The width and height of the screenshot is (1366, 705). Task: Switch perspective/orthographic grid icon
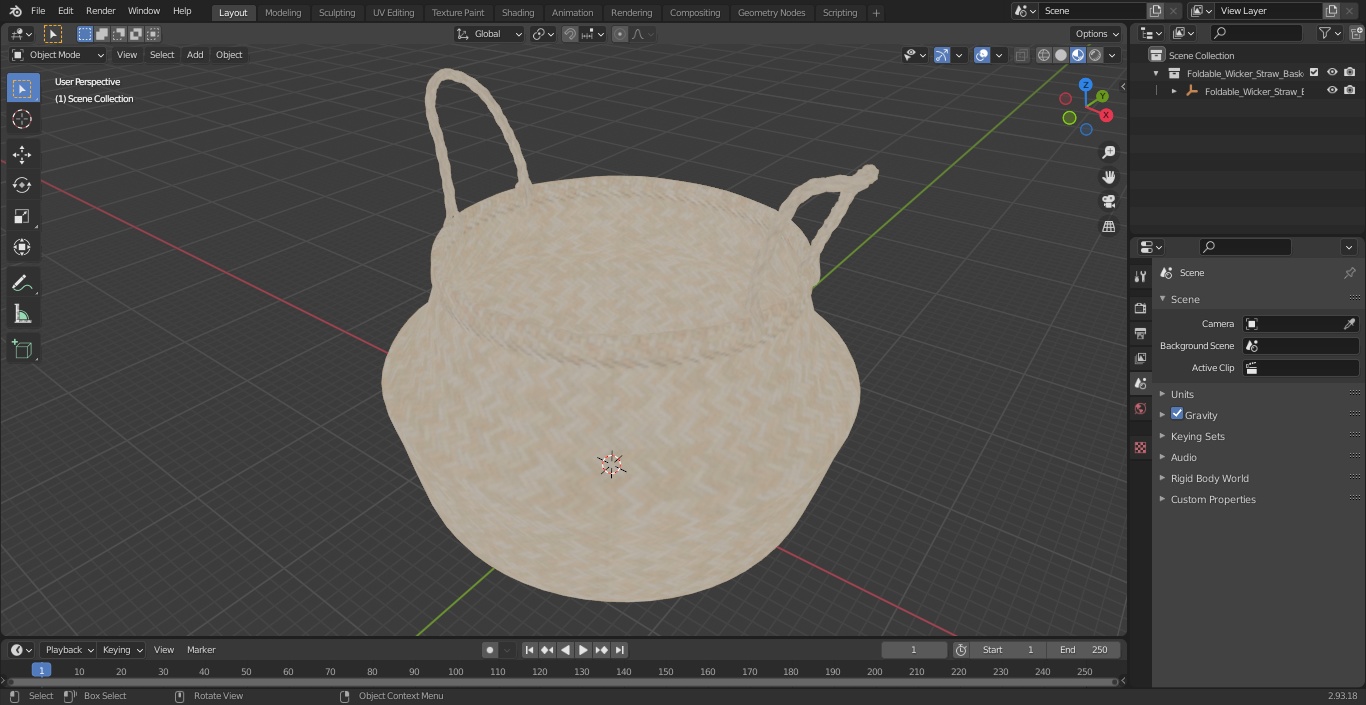pos(1109,227)
